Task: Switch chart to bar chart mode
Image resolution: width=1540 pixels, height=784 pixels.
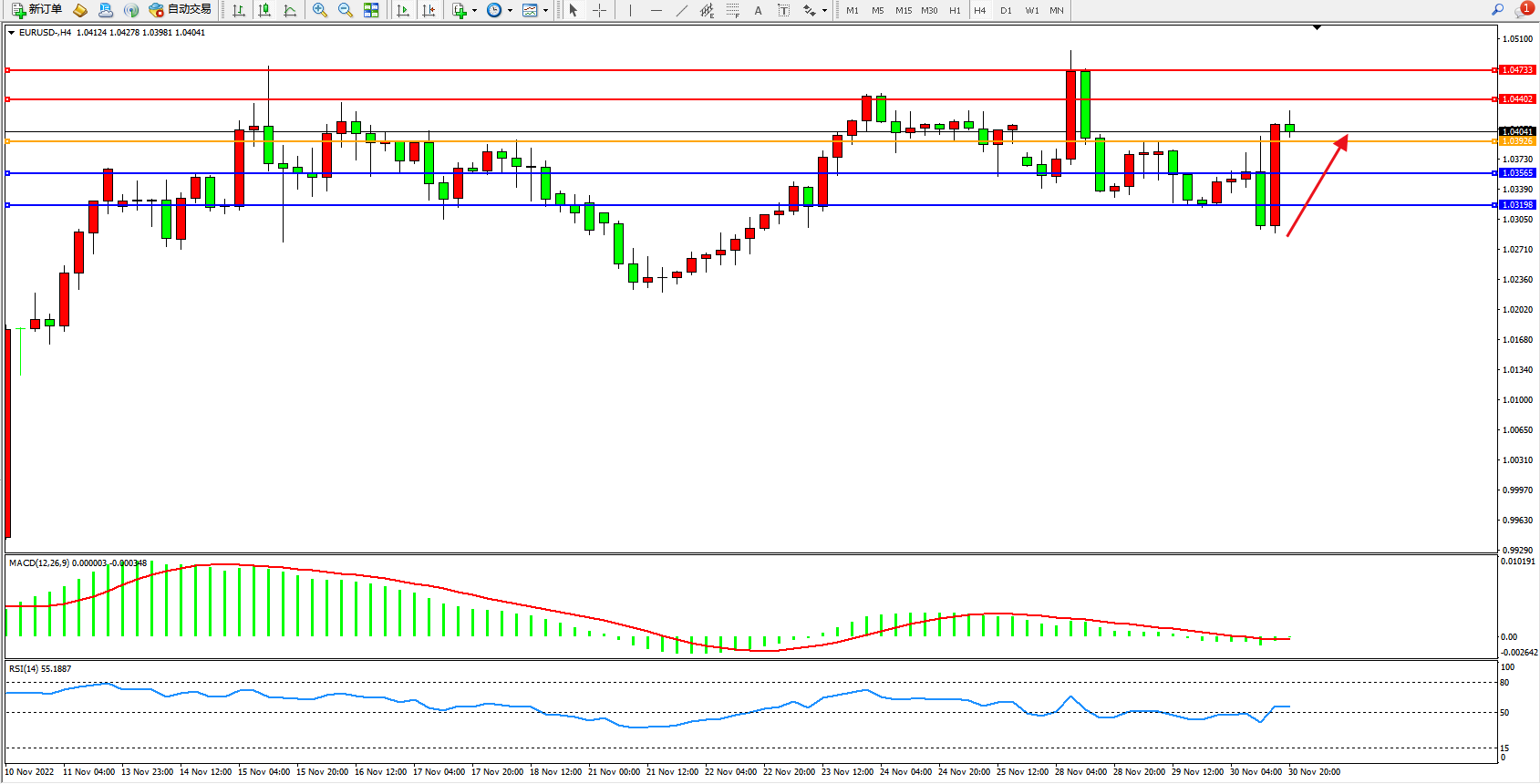Action: point(239,10)
